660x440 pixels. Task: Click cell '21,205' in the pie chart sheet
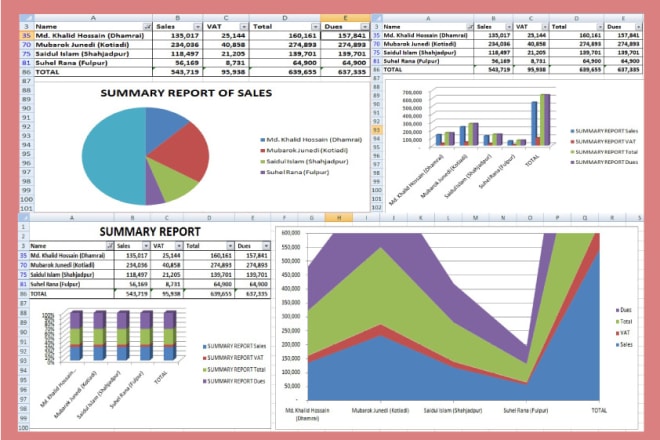click(x=226, y=54)
